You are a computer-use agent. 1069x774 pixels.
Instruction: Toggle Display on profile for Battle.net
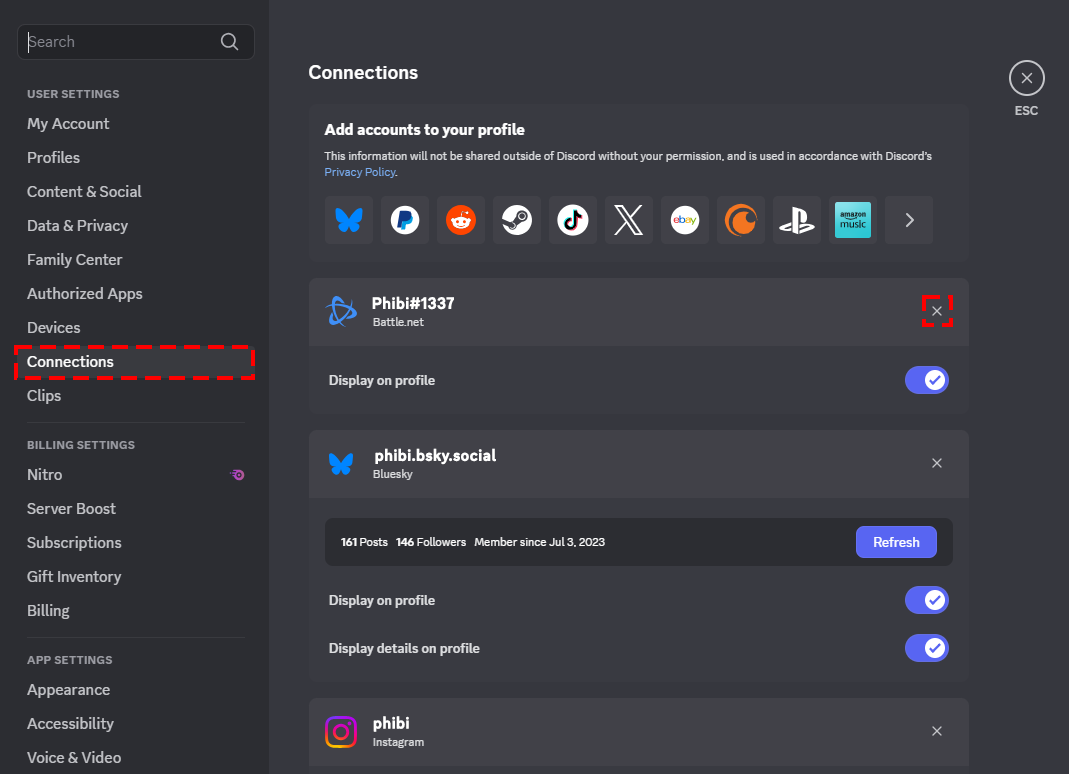926,380
